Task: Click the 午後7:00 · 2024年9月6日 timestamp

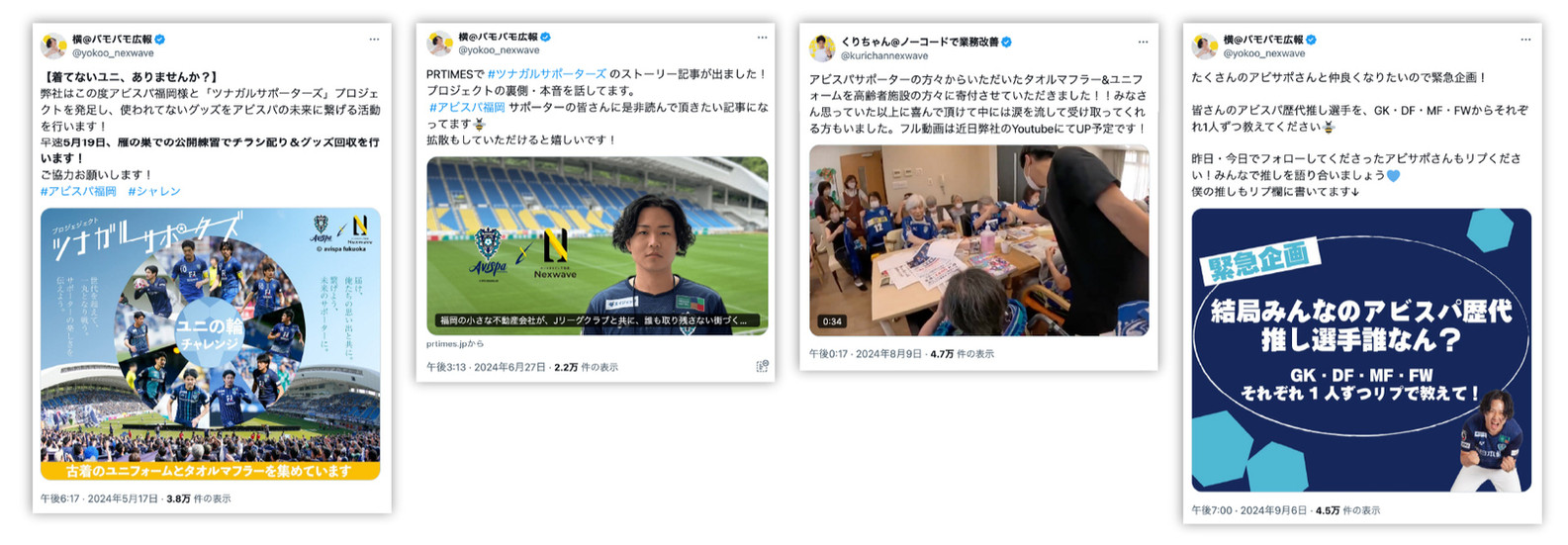Action: (1248, 510)
